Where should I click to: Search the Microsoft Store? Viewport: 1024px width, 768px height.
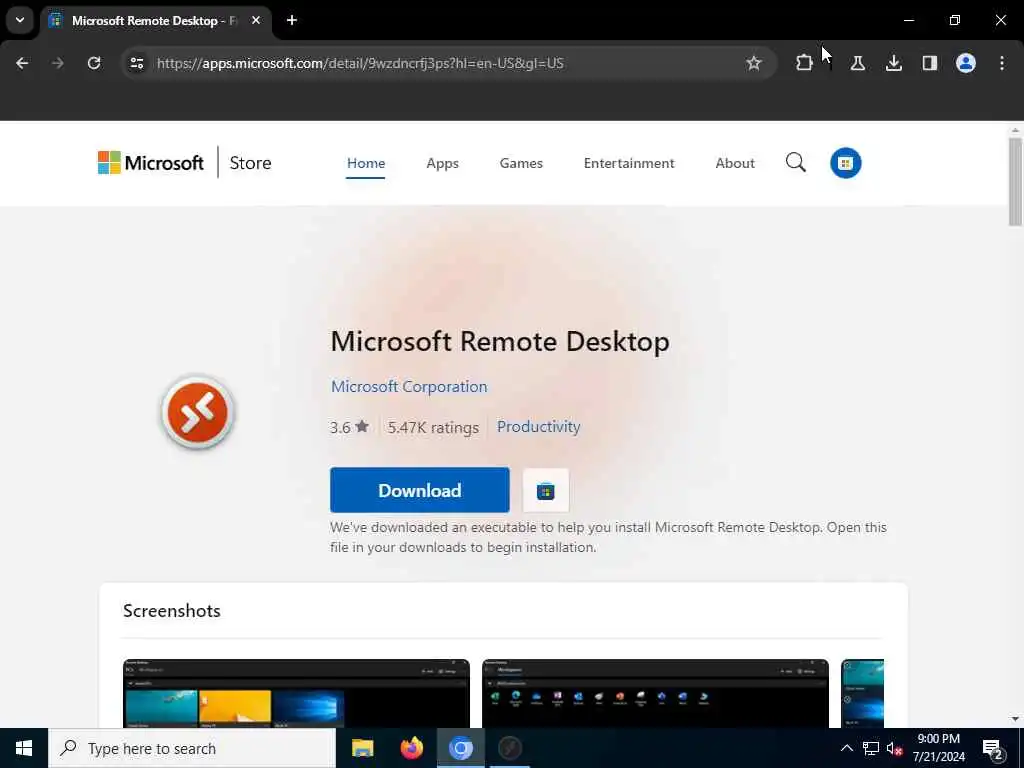click(795, 163)
